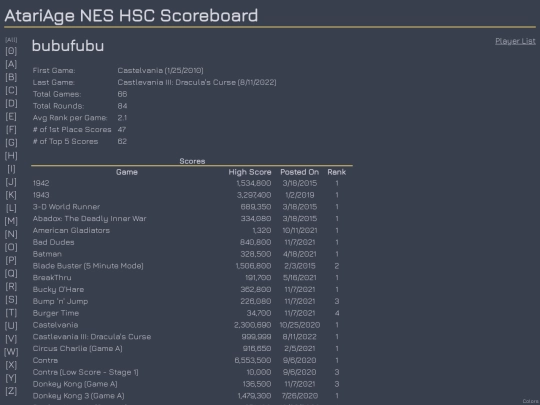Image resolution: width=540 pixels, height=405 pixels.
Task: Filter games by letter [Q]
Action: point(11,273)
